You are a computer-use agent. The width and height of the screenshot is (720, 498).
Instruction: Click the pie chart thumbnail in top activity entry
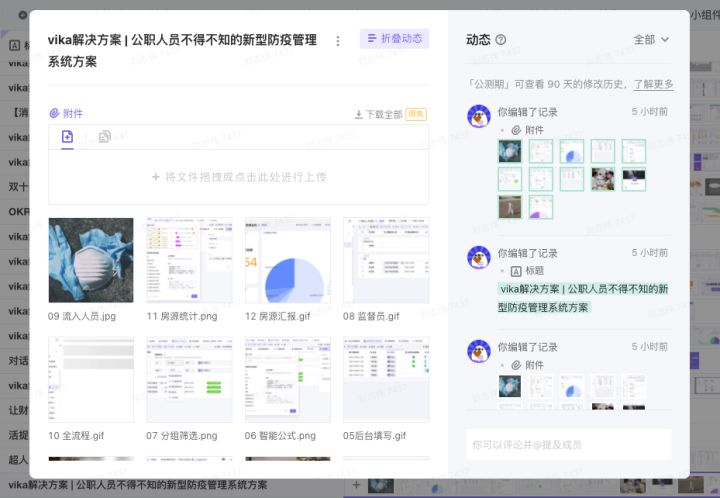coord(572,151)
